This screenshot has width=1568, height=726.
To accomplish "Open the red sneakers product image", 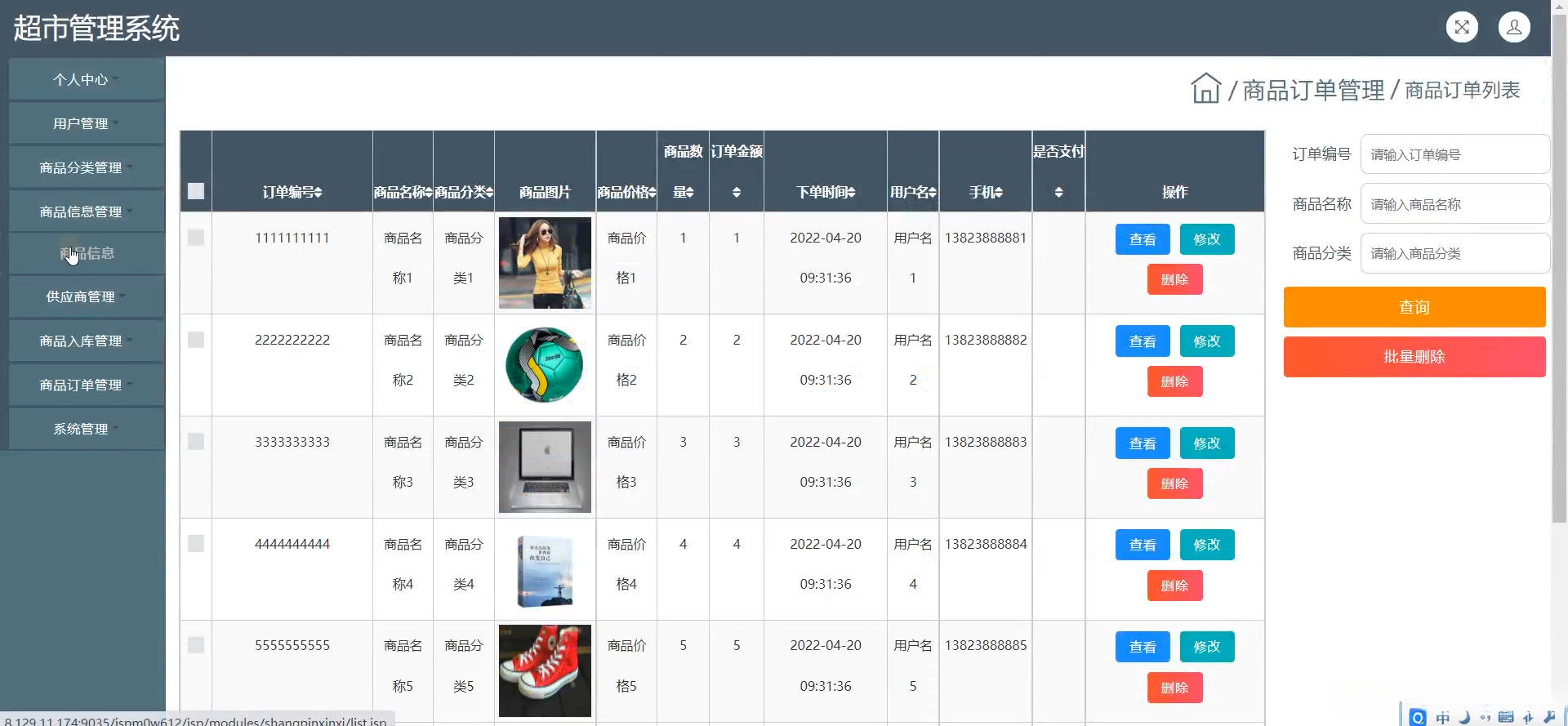I will click(545, 671).
